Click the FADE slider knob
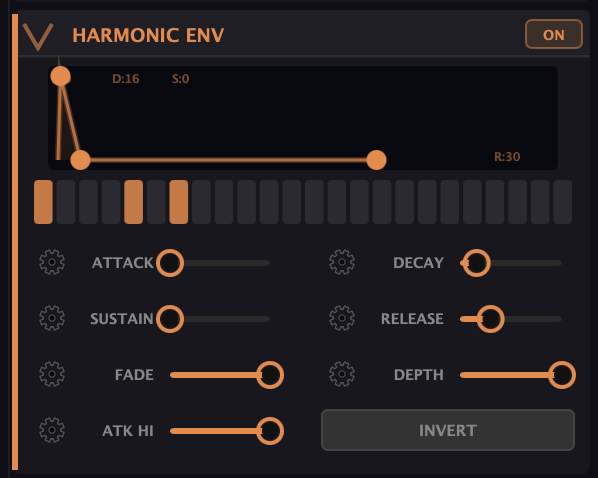 (270, 375)
